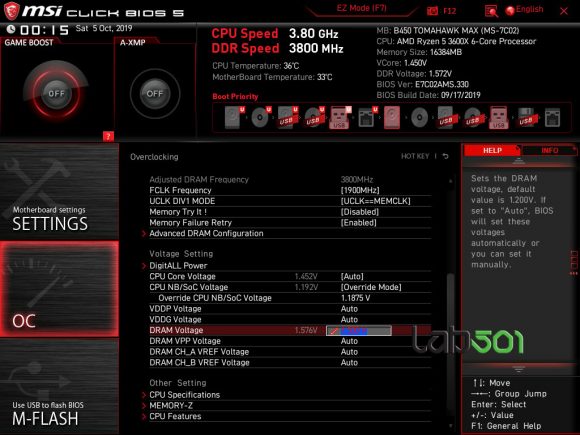Click the Voltage Setting section header
Screen dimensions: 580x435
click(x=181, y=254)
